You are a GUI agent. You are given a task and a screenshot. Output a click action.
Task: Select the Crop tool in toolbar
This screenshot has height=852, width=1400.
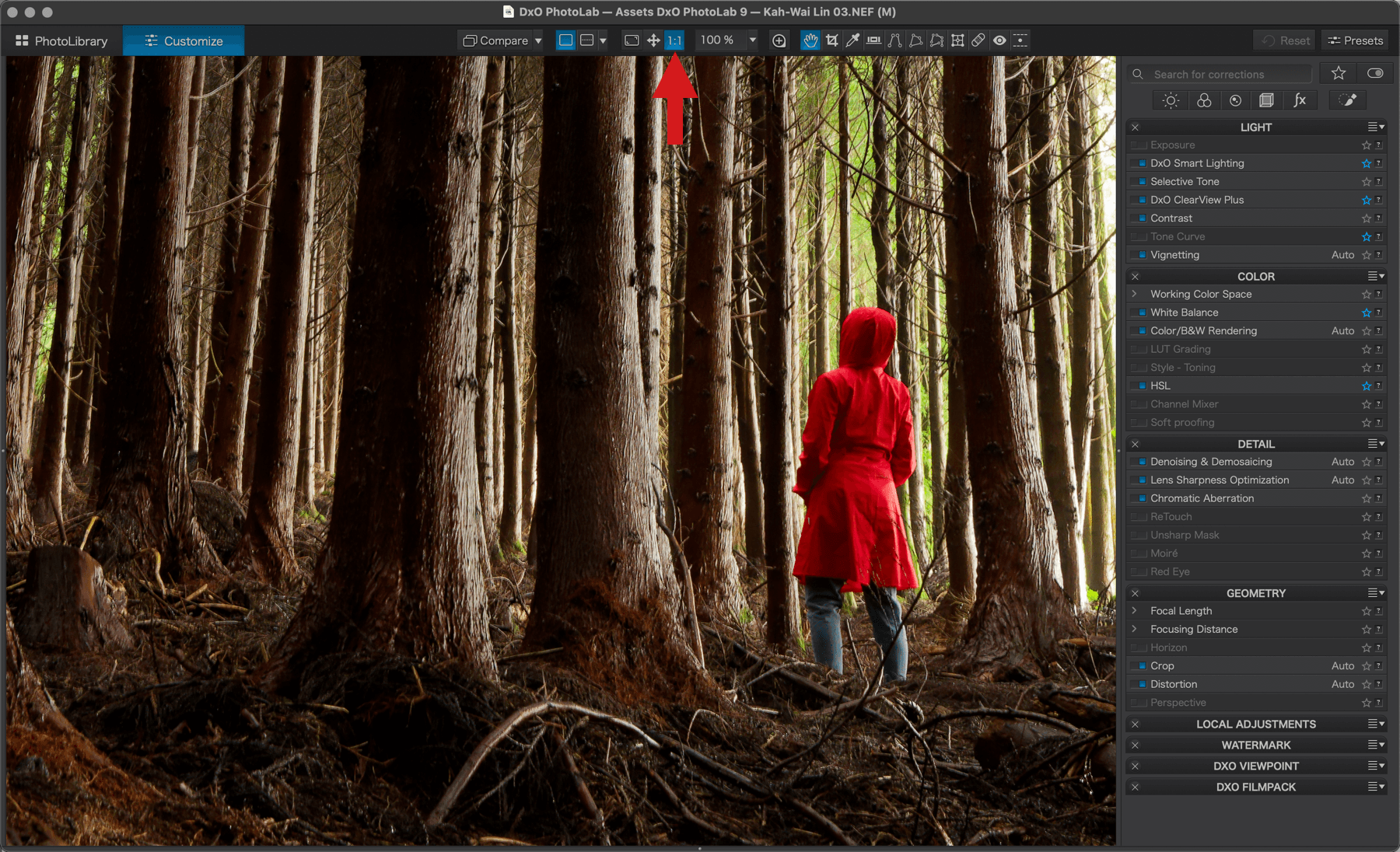coord(832,40)
